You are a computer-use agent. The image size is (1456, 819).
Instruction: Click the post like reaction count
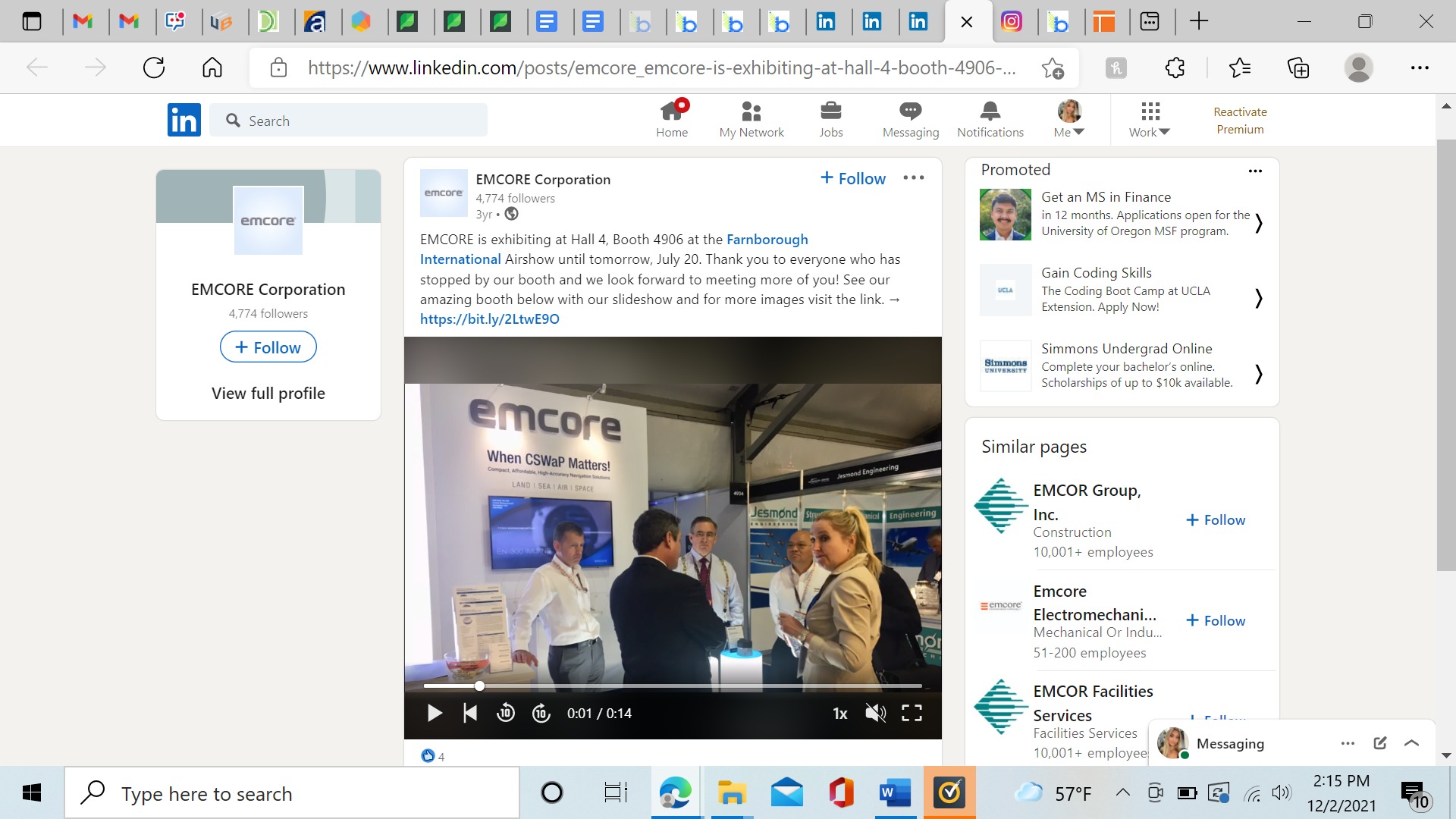point(433,756)
